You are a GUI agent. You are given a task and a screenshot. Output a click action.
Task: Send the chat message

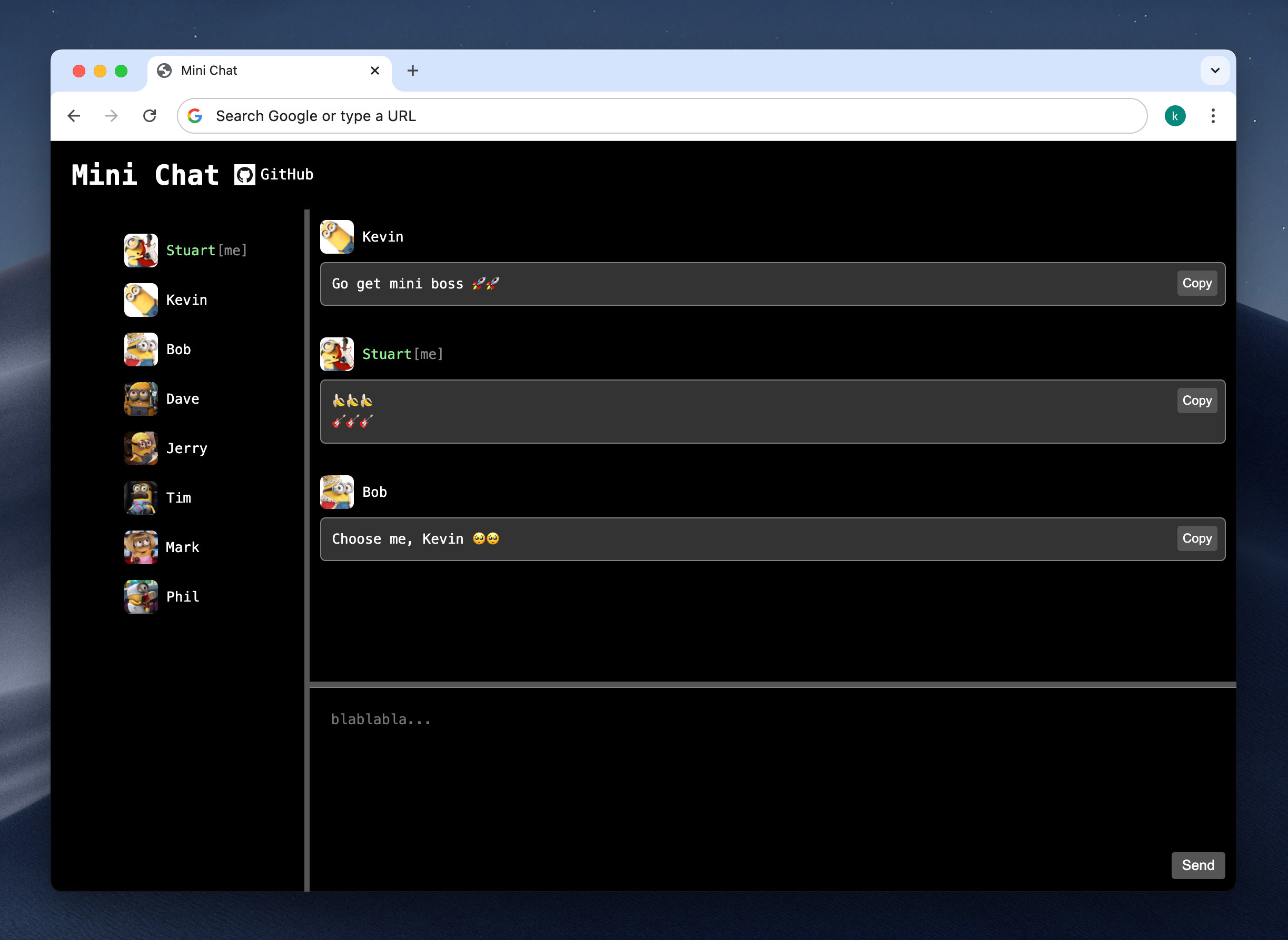pos(1198,865)
